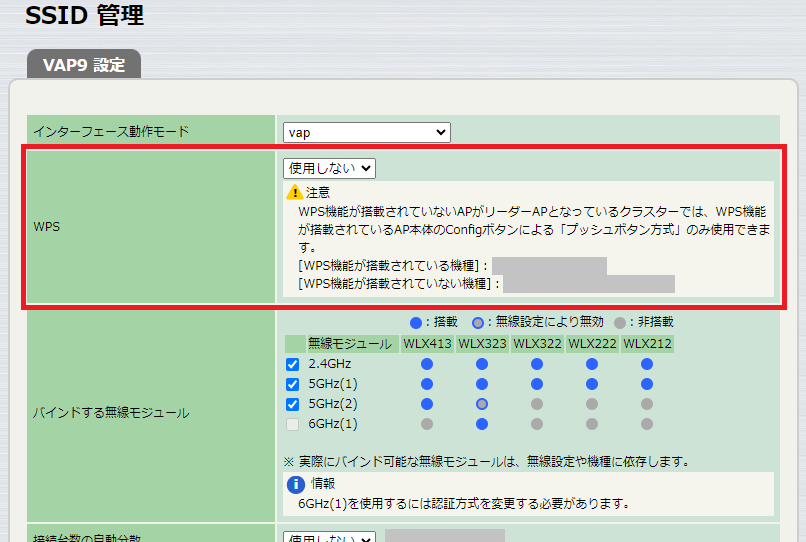Click the [WPS機能が搭載されていない機種] line
Viewport: 806px width, 542px height.
[399, 284]
